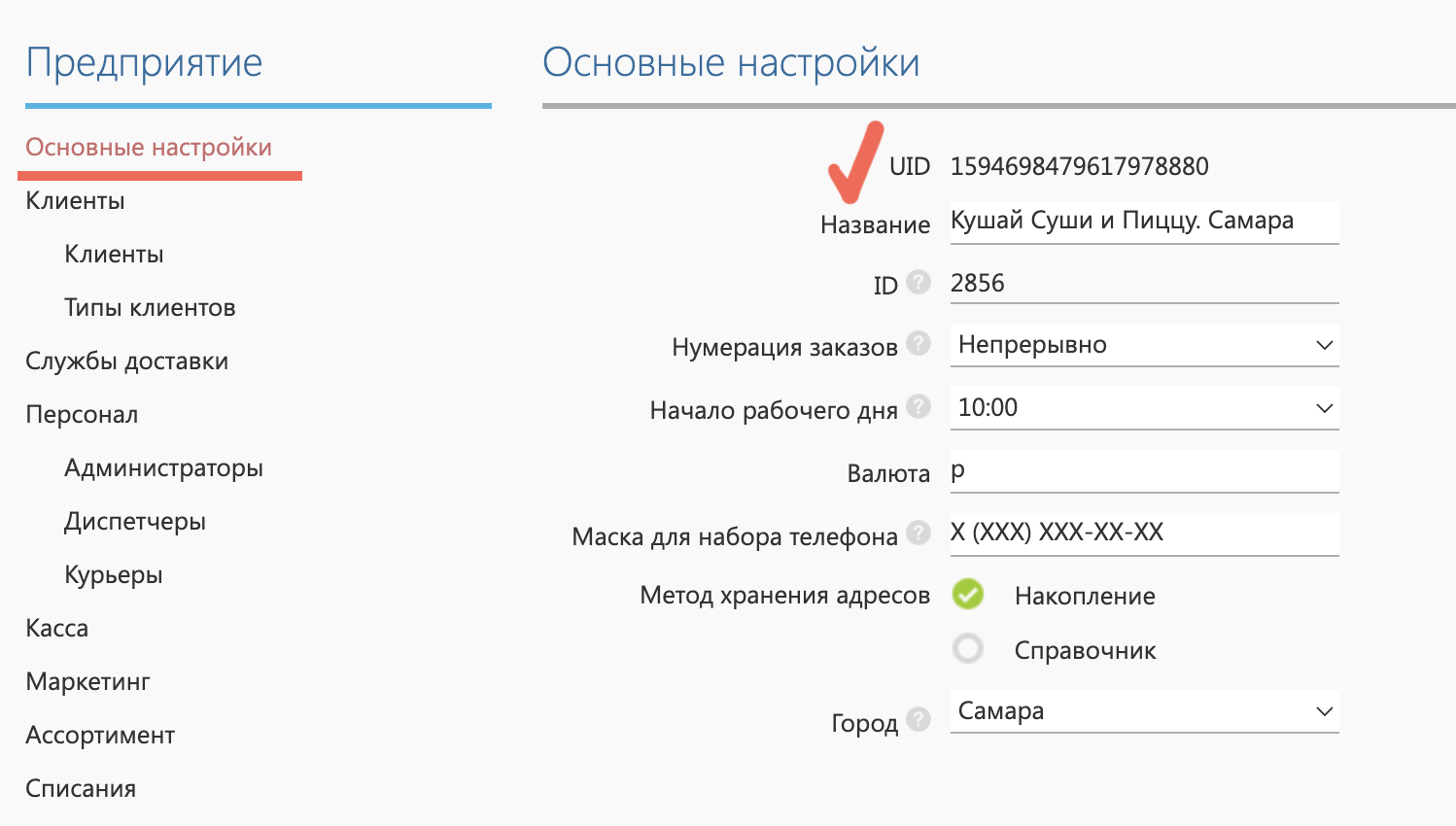The image size is (1456, 826).
Task: Open Типы клиентов submenu item
Action: (150, 308)
